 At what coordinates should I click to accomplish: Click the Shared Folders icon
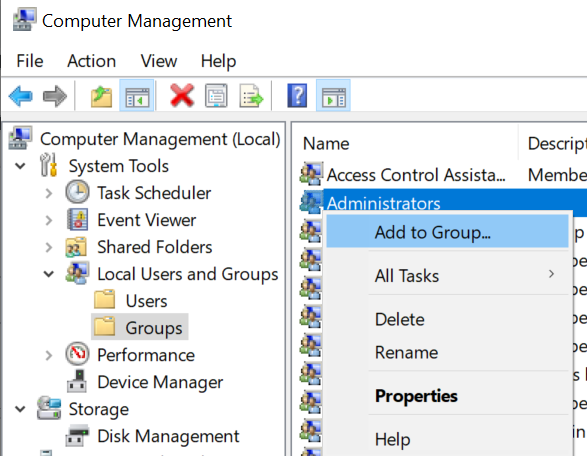(x=76, y=247)
